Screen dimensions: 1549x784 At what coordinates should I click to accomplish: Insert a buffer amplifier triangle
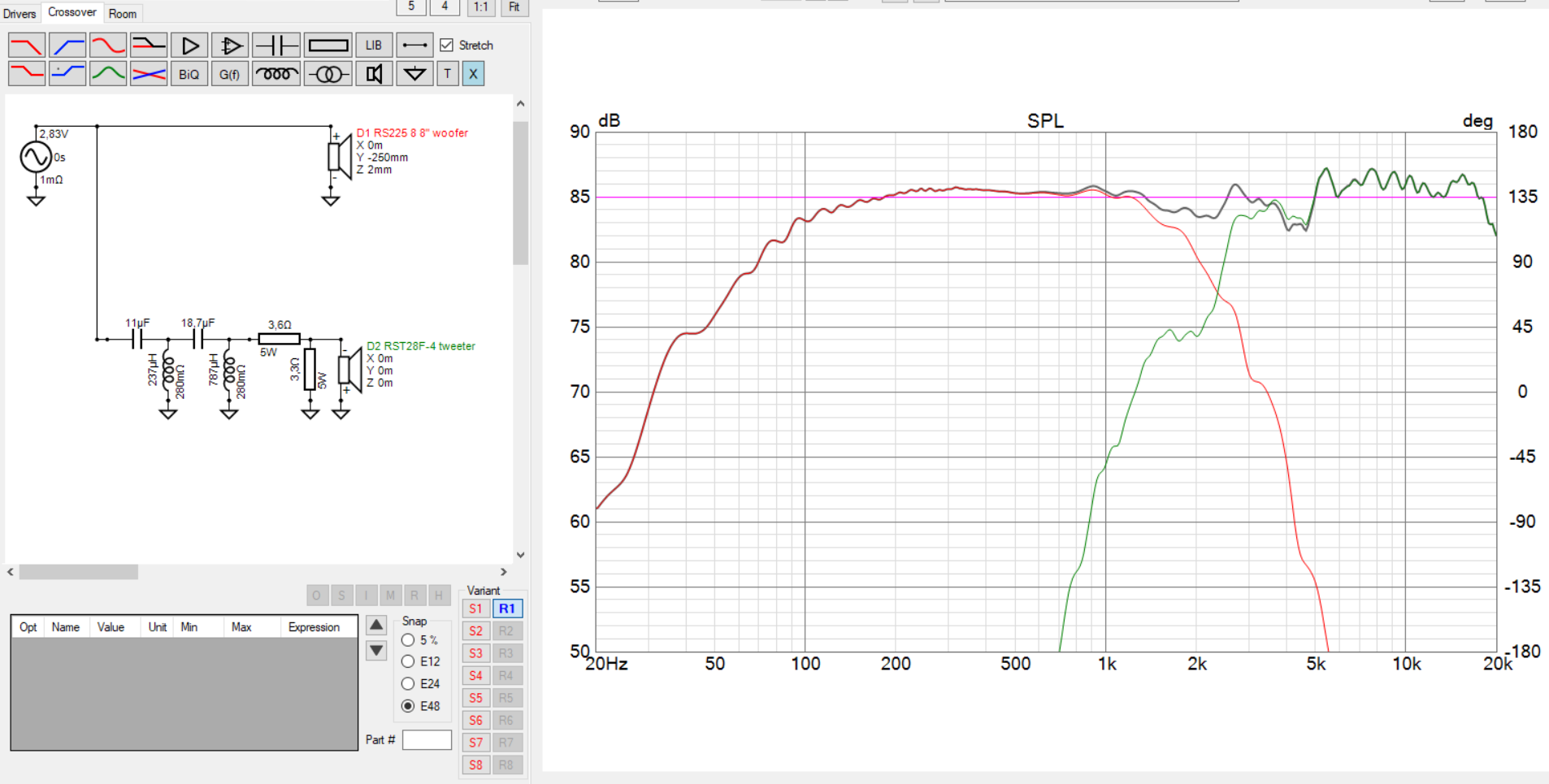coord(189,45)
